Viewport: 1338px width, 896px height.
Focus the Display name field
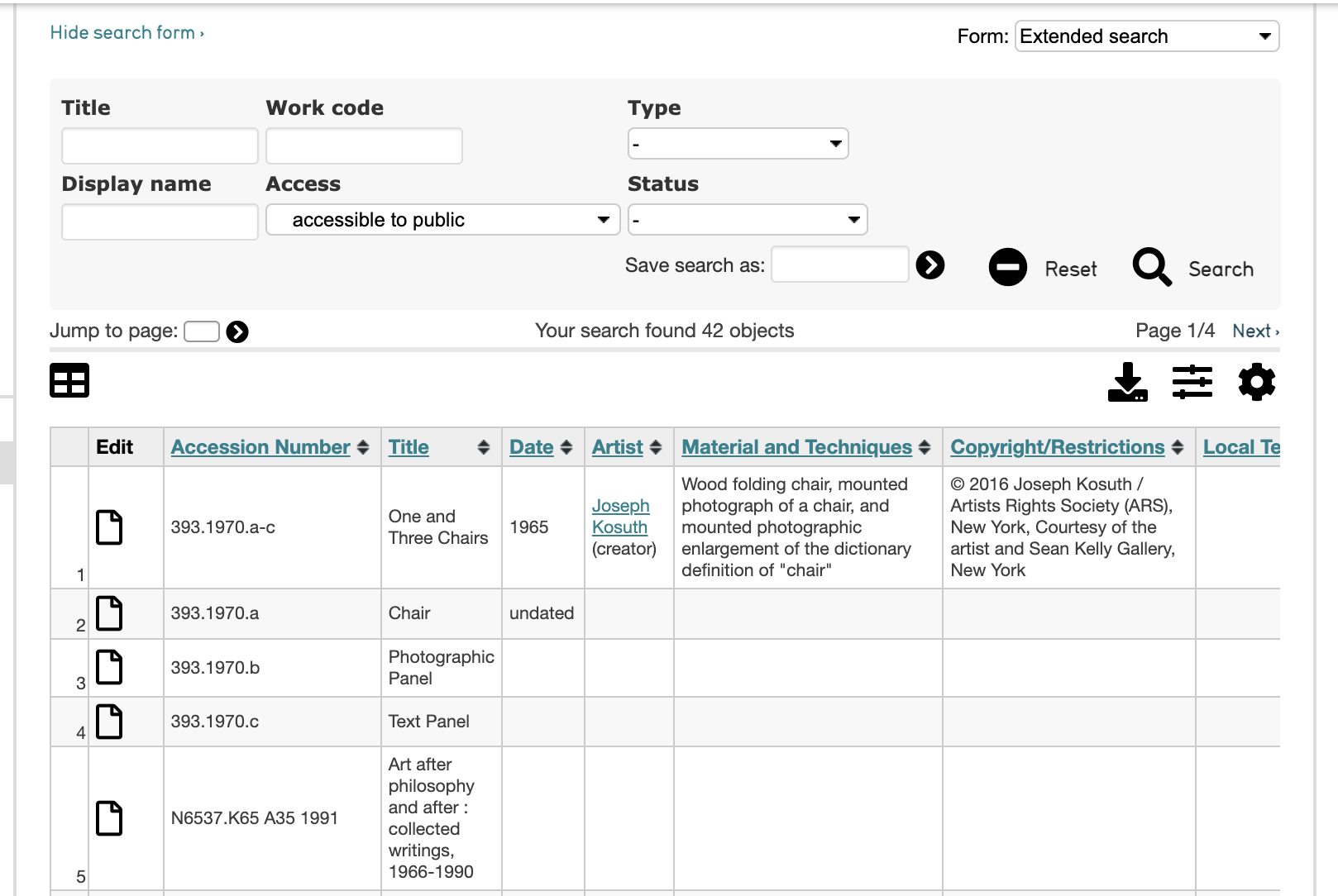coord(160,222)
